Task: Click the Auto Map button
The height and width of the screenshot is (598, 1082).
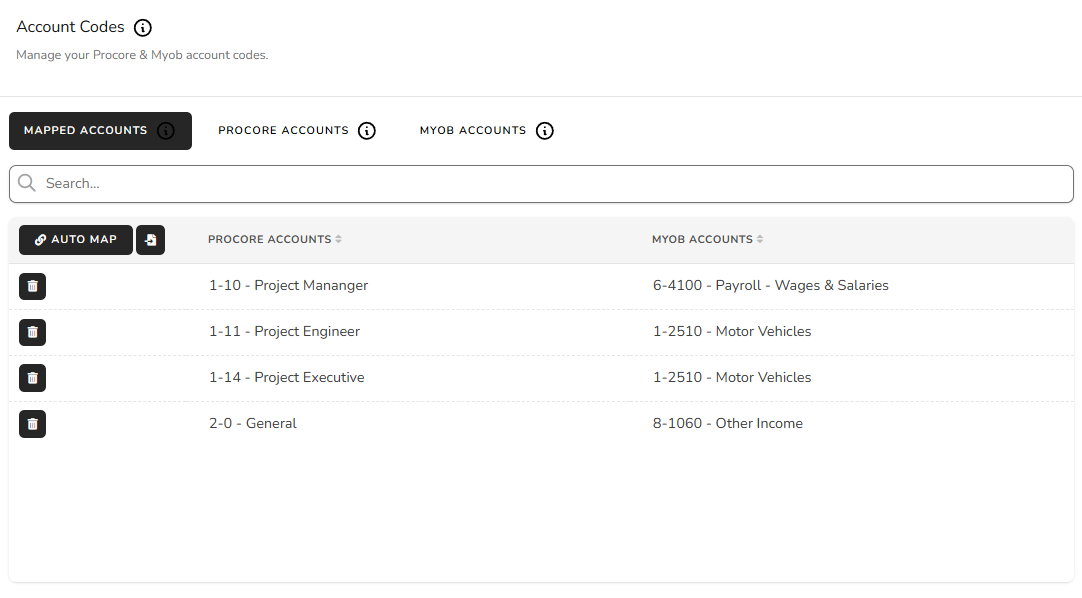Action: click(x=76, y=240)
